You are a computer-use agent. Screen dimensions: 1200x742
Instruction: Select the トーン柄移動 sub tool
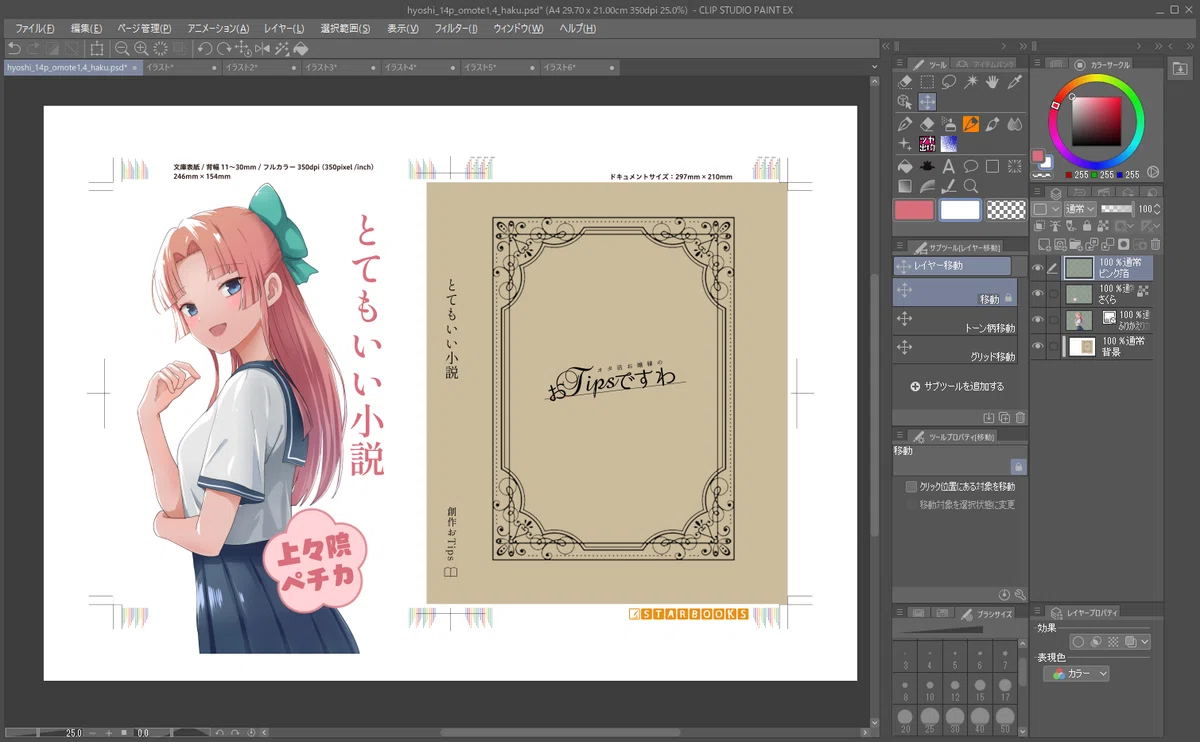[955, 319]
